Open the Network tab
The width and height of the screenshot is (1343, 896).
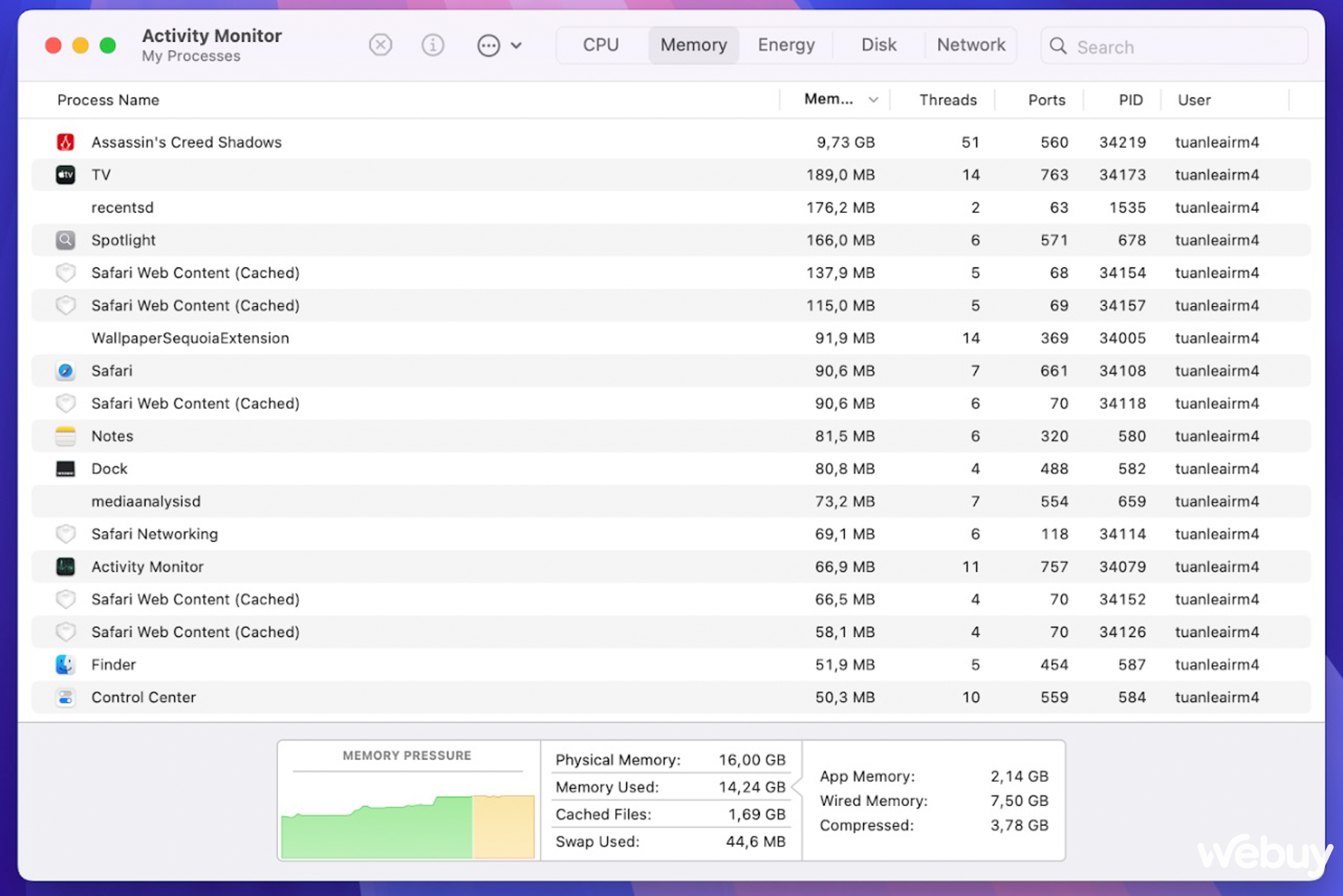pos(971,45)
